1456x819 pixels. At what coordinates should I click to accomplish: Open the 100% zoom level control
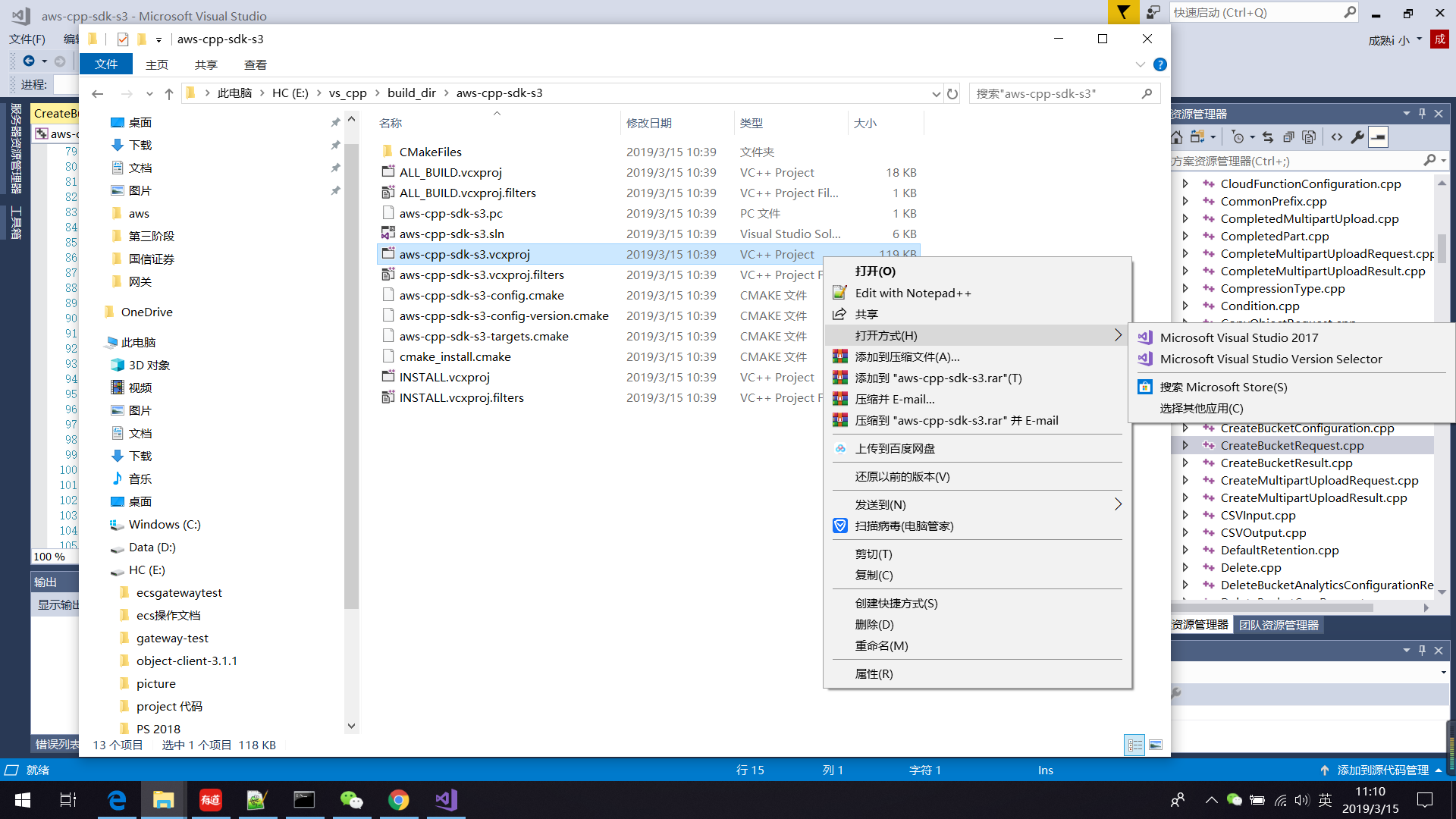50,556
